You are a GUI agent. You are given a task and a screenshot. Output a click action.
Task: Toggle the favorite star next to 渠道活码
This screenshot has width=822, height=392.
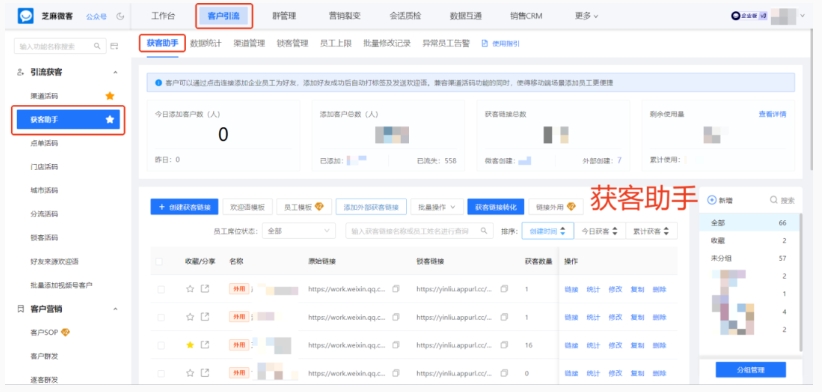point(110,96)
